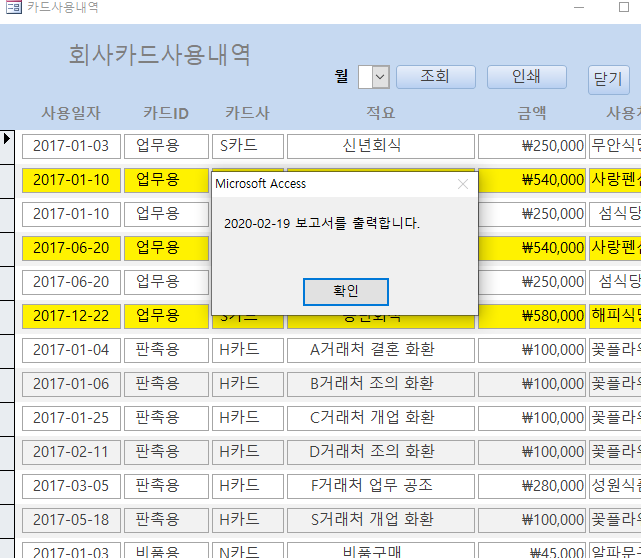Select the A거래처 결혼 화환 entry
Screen dimensions: 641x558
[x=378, y=350]
